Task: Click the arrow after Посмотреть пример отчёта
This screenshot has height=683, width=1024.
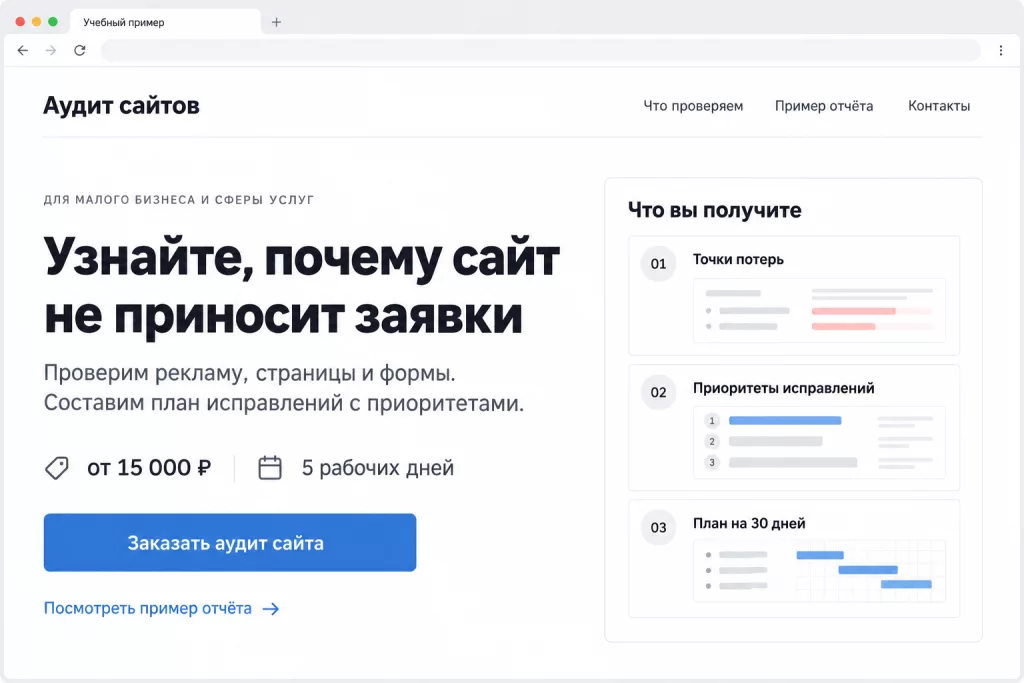Action: (270, 609)
